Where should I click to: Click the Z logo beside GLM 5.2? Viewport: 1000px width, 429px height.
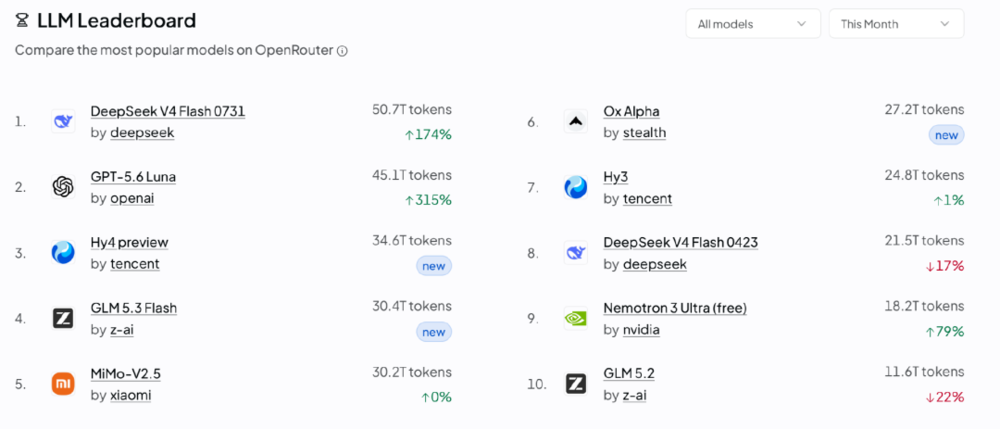[x=576, y=384]
